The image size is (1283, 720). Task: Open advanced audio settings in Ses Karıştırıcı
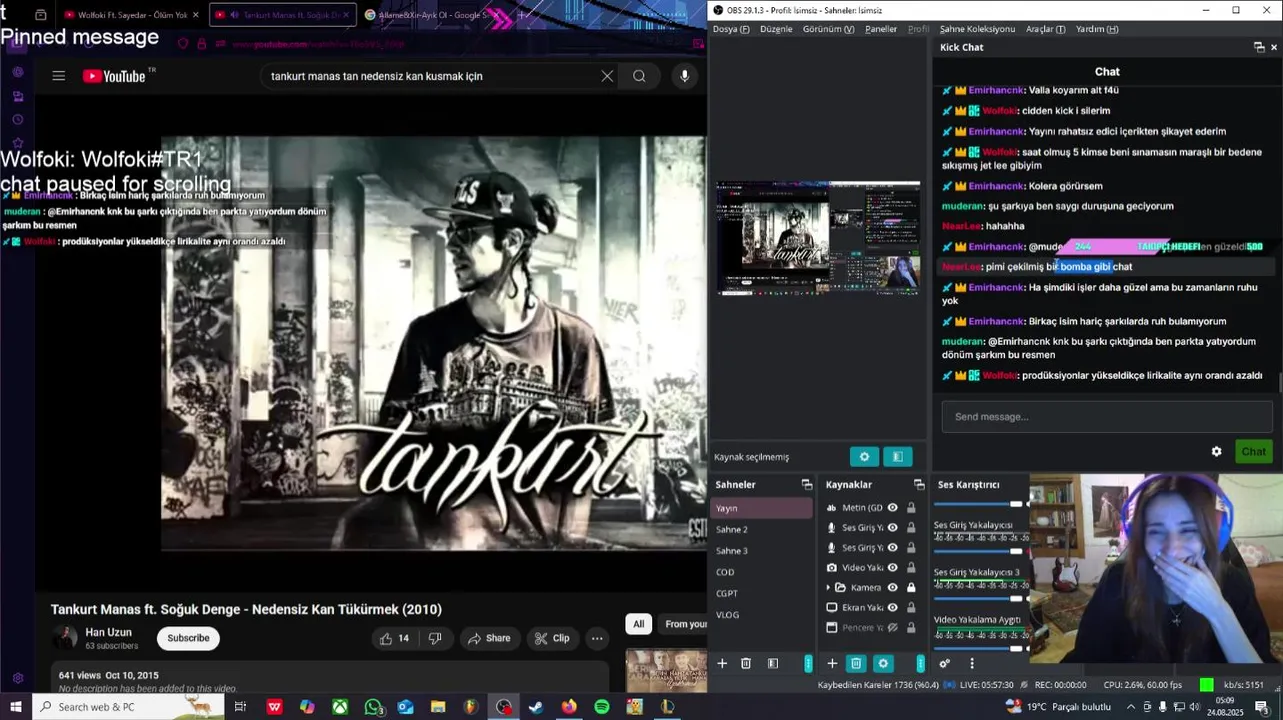[945, 663]
